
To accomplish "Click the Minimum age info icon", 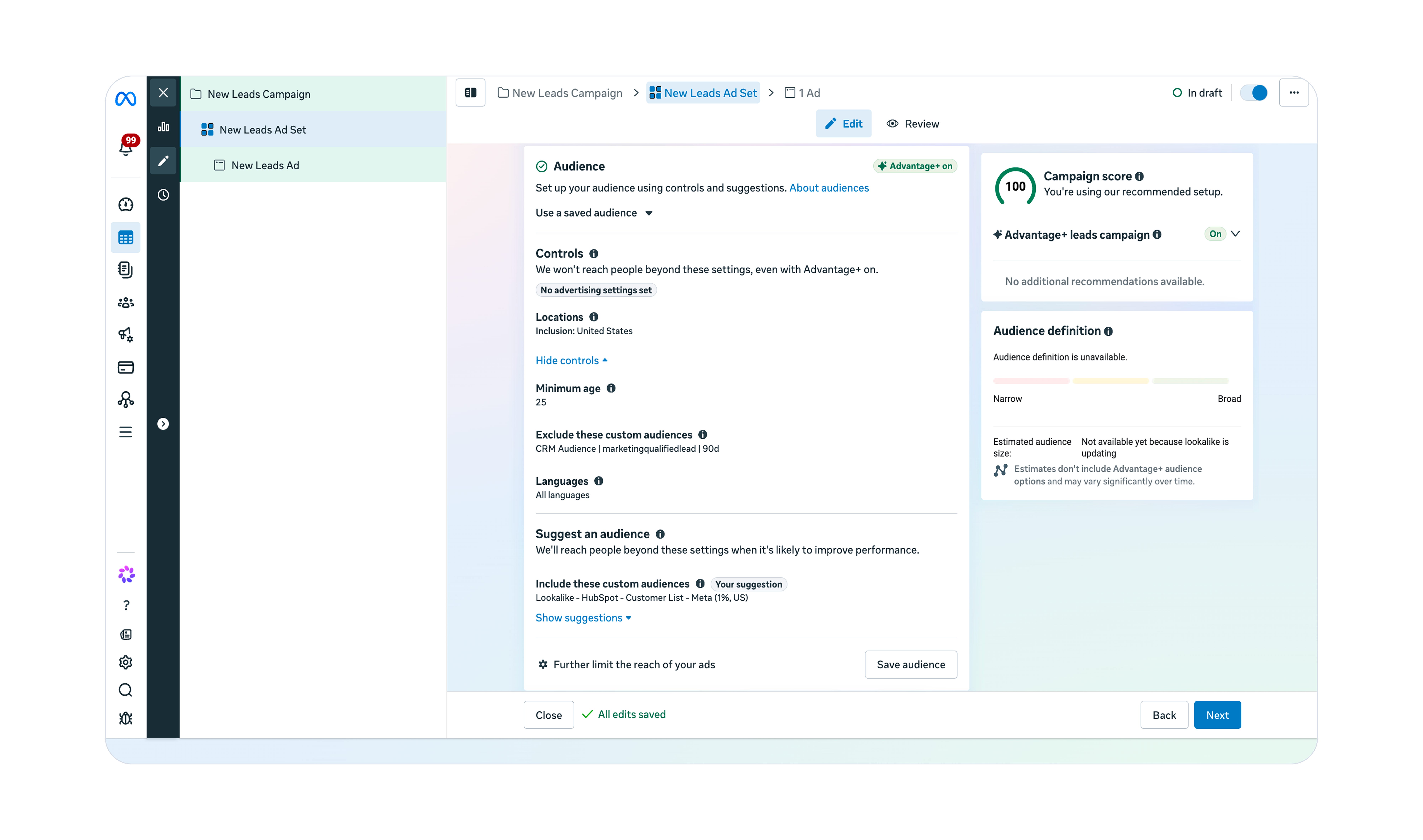I will 611,388.
